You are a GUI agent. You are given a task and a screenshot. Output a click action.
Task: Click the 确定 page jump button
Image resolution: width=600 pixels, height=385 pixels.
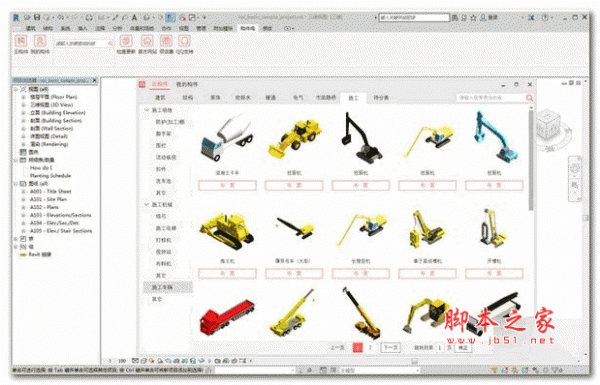(x=463, y=347)
